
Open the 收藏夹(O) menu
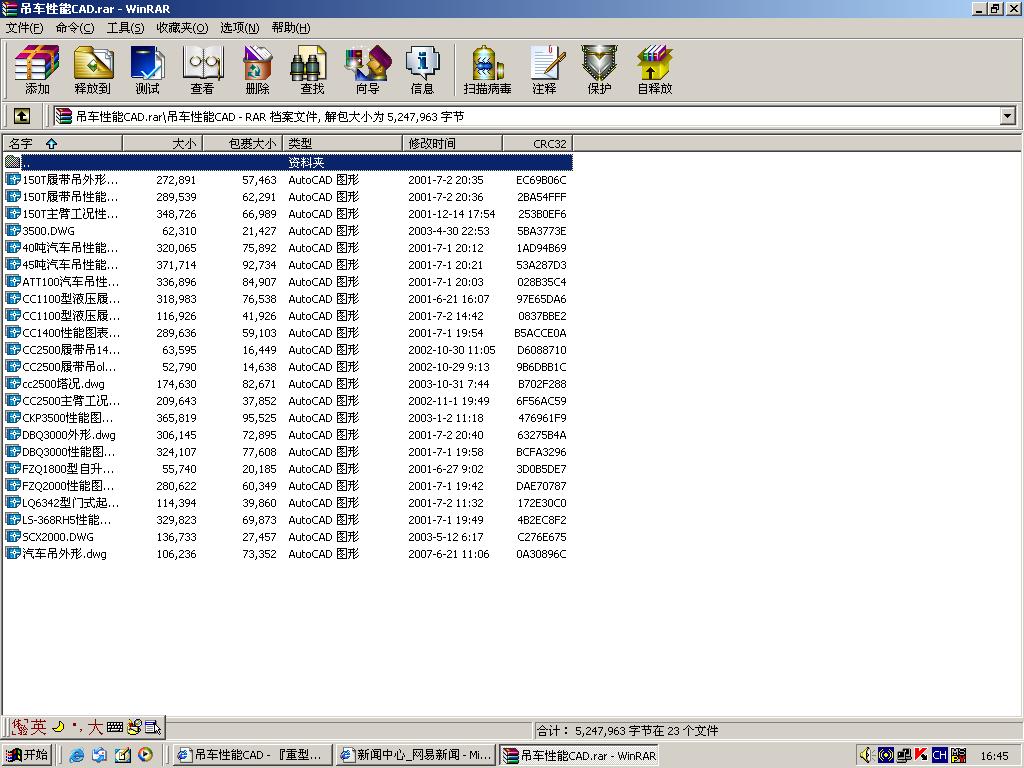pyautogui.click(x=182, y=27)
